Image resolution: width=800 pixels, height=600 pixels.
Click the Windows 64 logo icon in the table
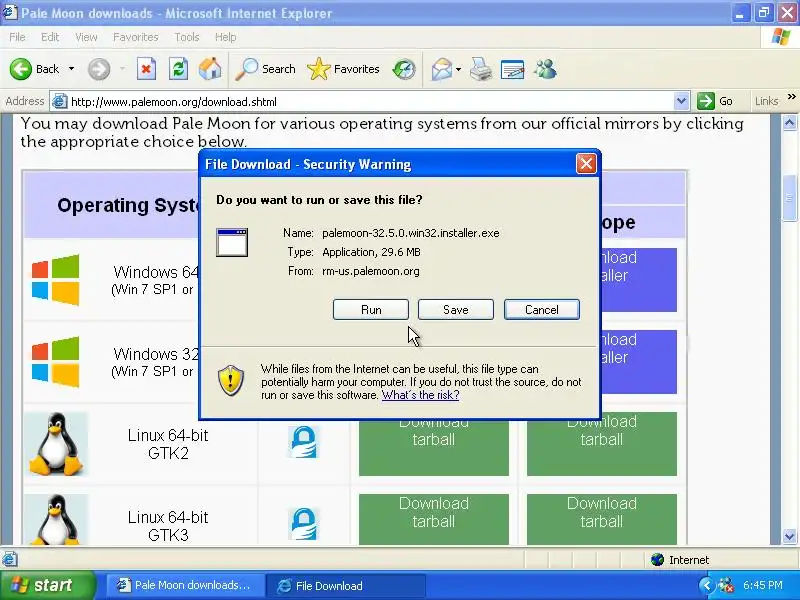click(x=56, y=280)
